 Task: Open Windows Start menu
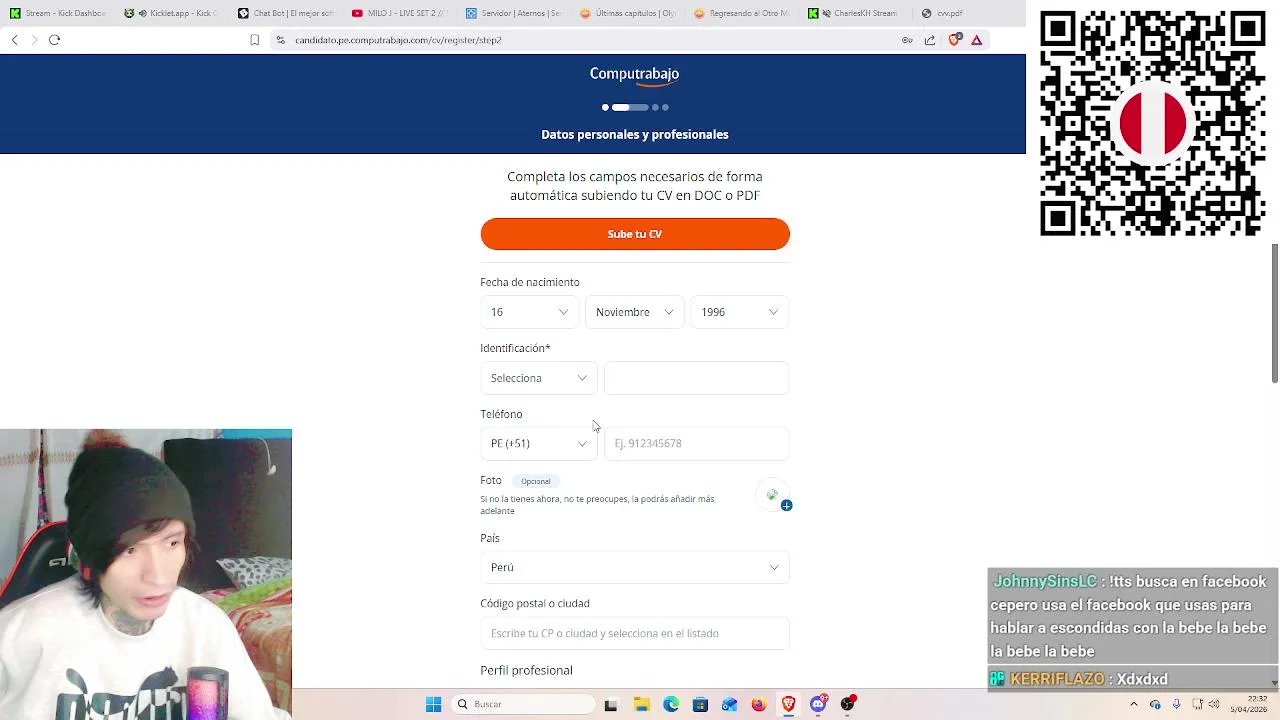[x=433, y=704]
